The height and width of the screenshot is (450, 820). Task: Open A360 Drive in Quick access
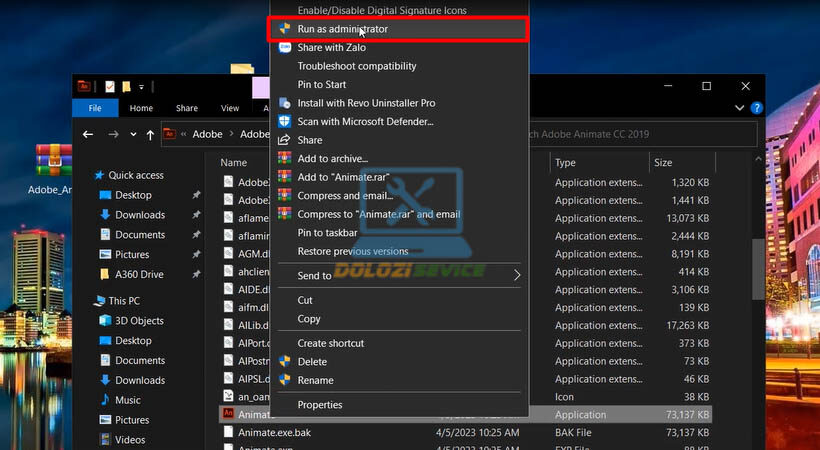tap(139, 274)
